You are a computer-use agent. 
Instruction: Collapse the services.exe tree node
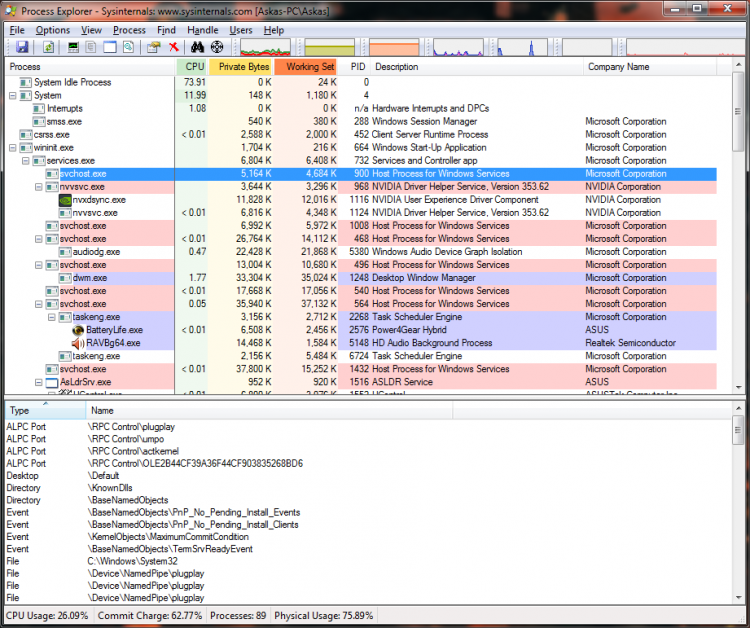26,161
